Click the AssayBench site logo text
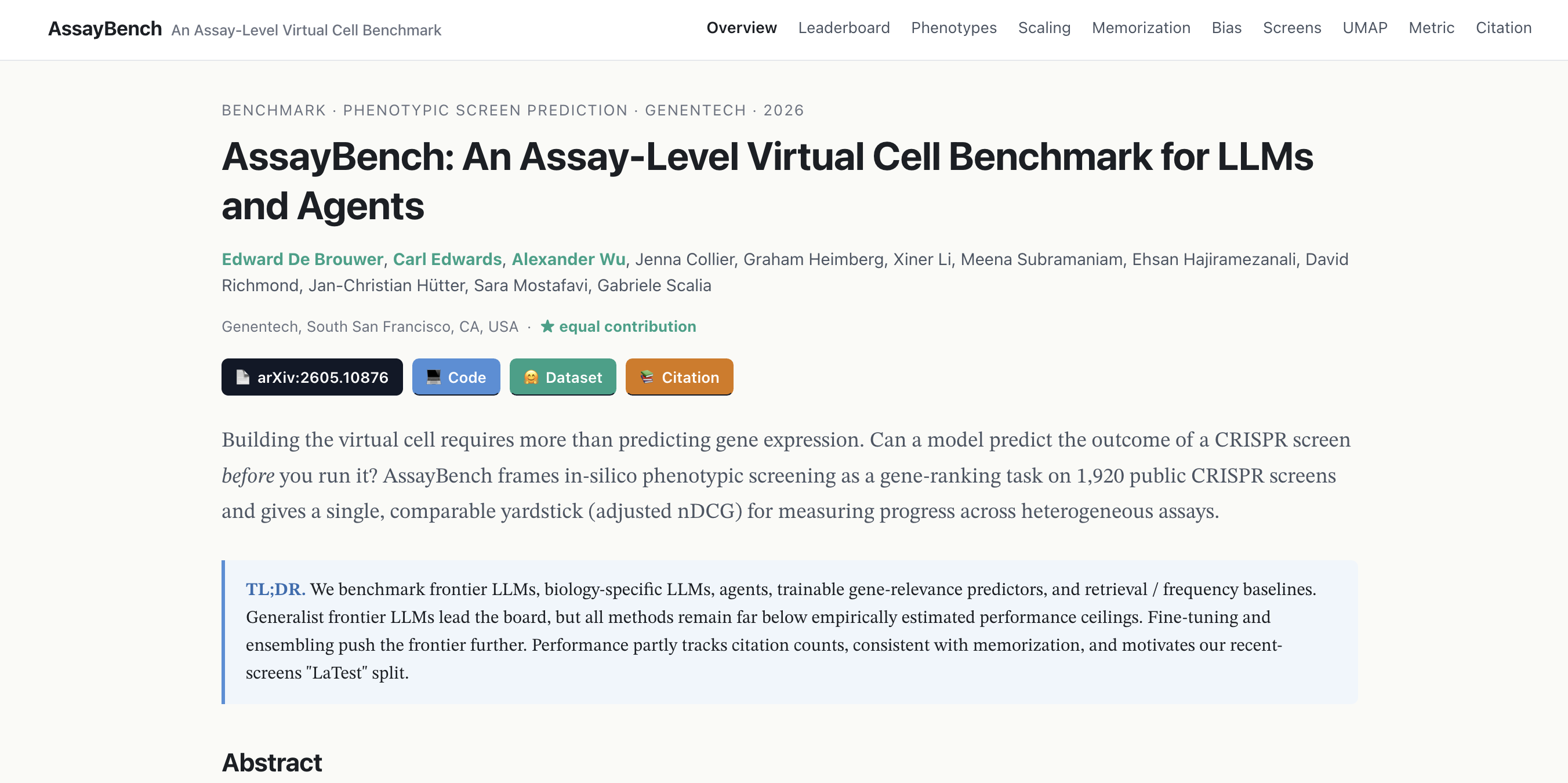This screenshot has height=783, width=1568. coord(105,28)
